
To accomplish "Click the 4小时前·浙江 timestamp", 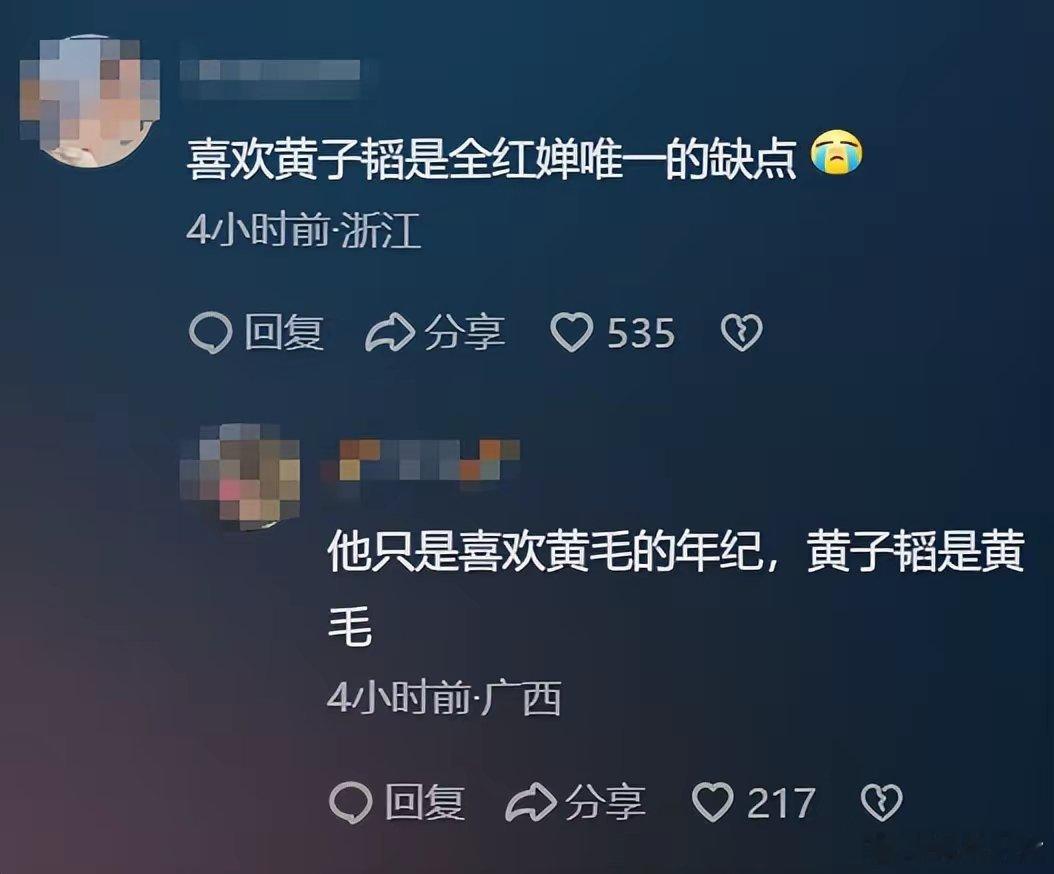I will 304,231.
